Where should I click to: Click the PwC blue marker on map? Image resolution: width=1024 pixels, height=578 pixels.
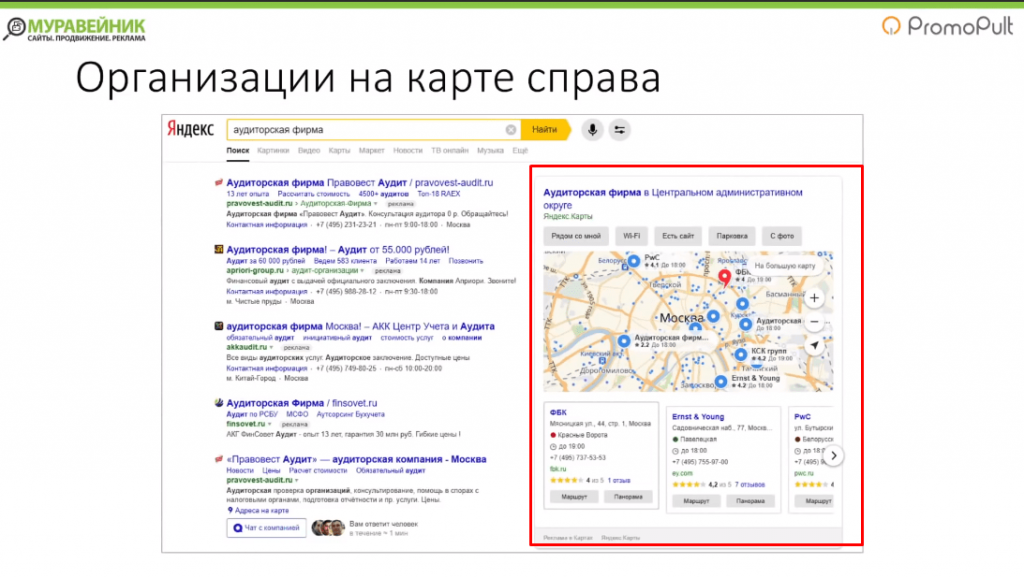point(633,261)
